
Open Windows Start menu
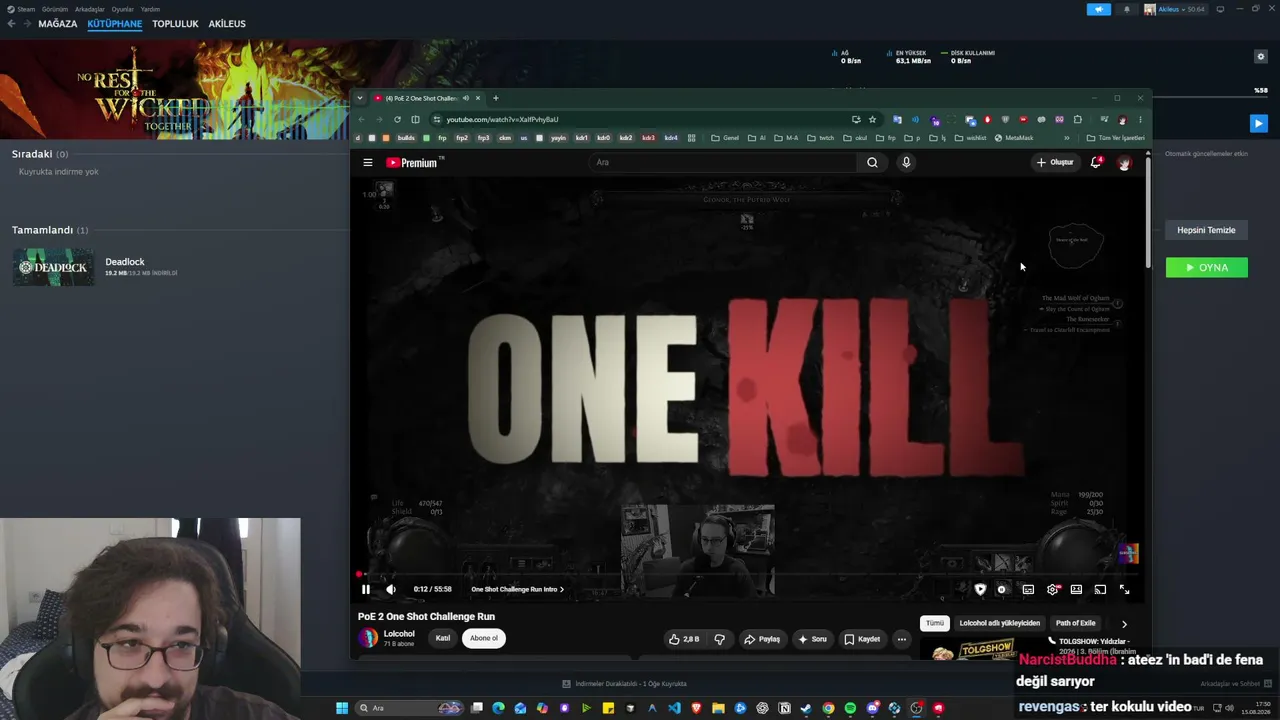click(x=342, y=708)
